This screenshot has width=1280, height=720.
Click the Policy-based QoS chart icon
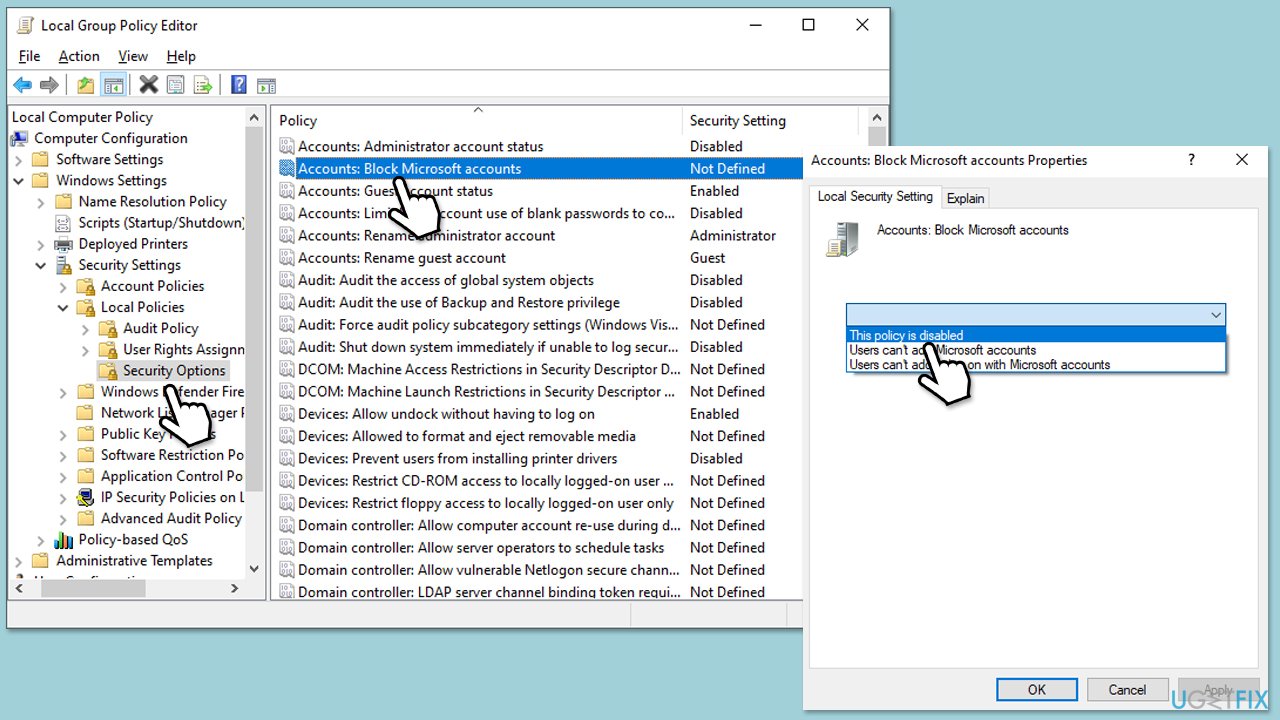64,540
